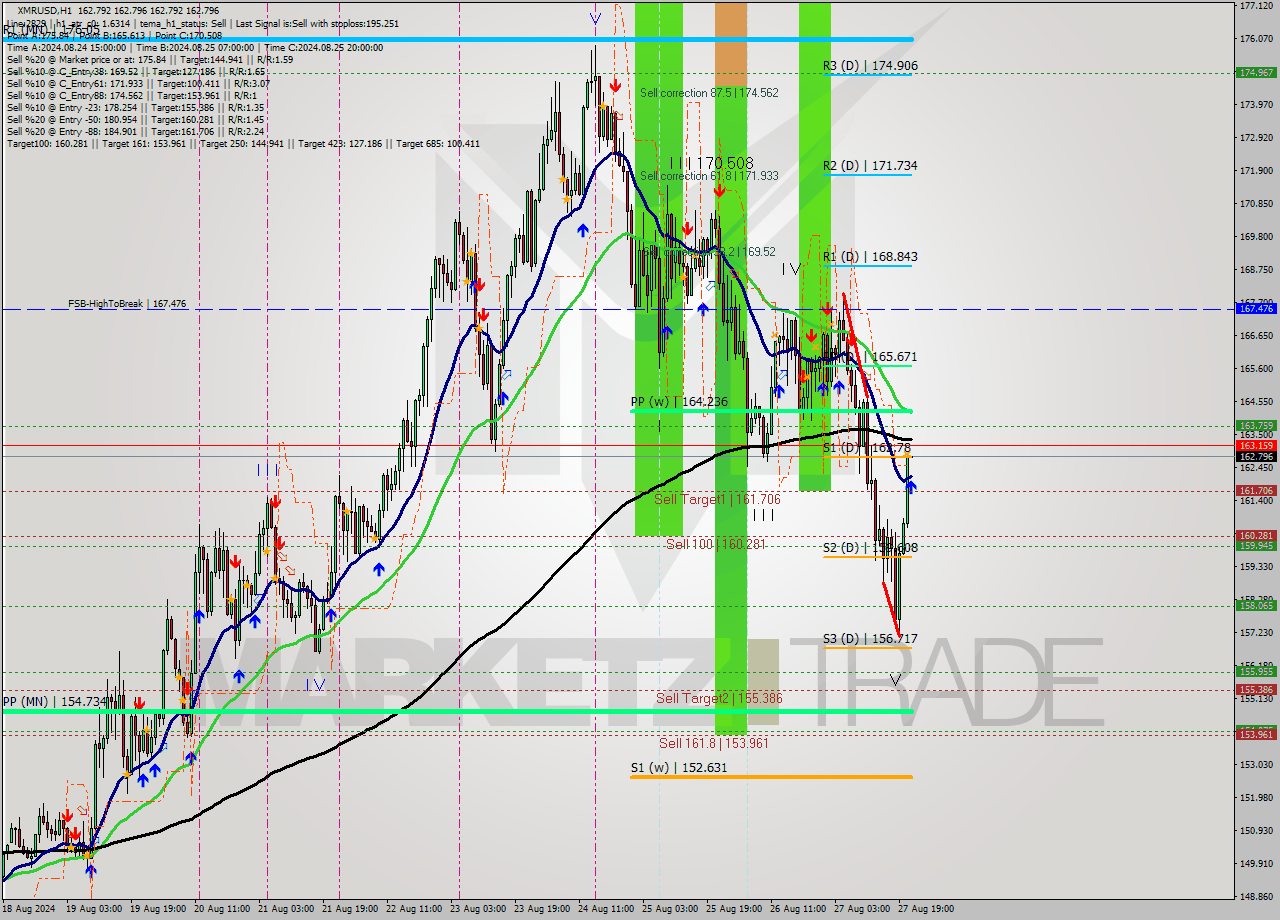The image size is (1280, 920).
Task: Click the 'Sell Target2 | 155.386' label
Action: coord(718,697)
